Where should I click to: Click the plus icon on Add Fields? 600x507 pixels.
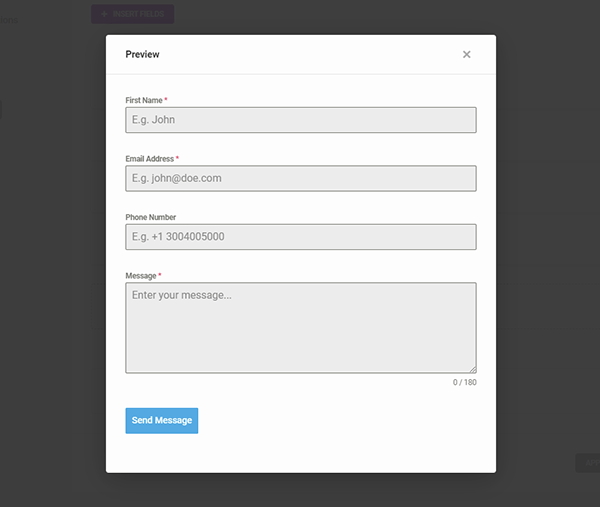[x=103, y=14]
